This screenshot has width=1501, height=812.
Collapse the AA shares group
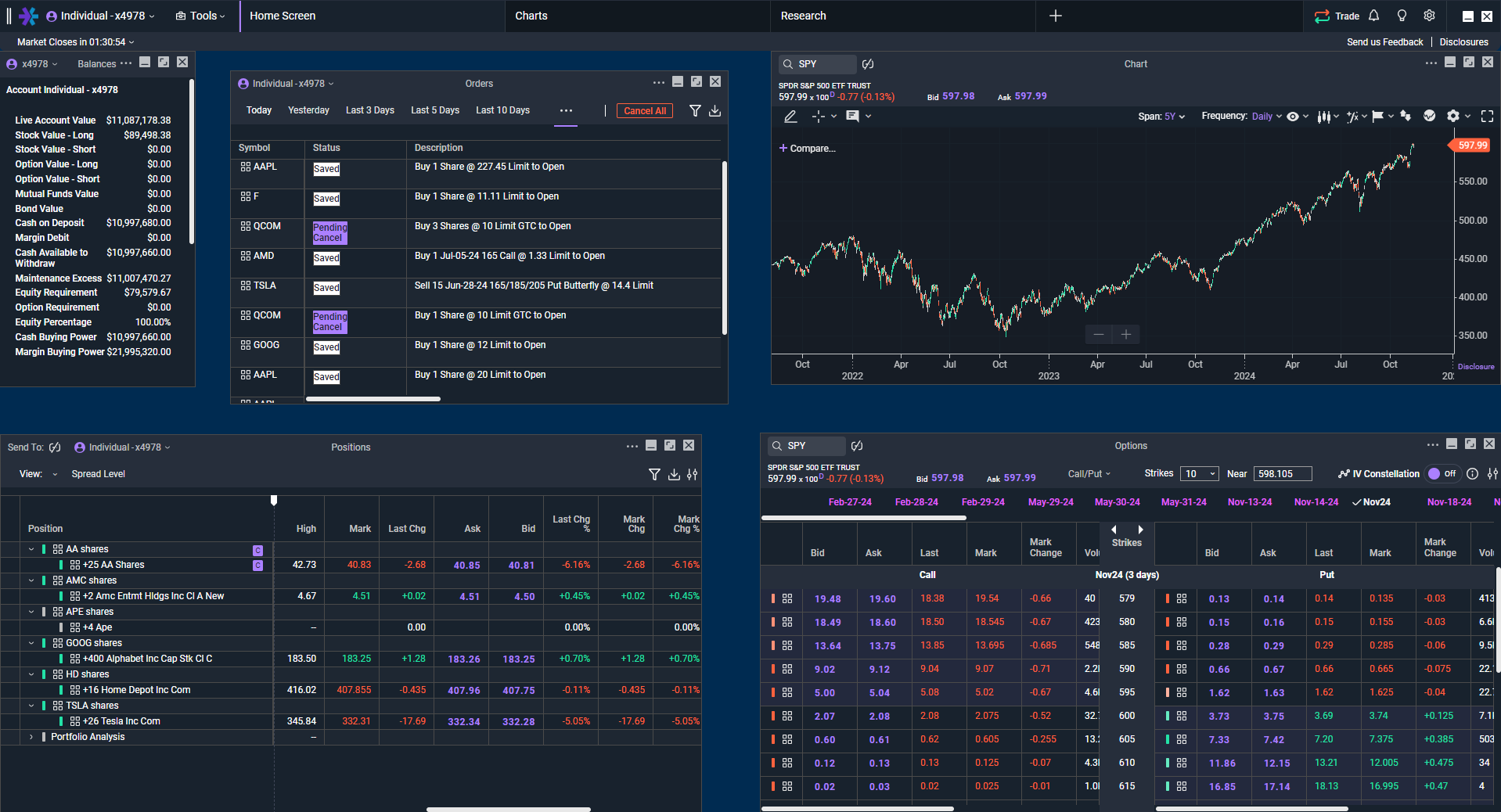pos(31,549)
